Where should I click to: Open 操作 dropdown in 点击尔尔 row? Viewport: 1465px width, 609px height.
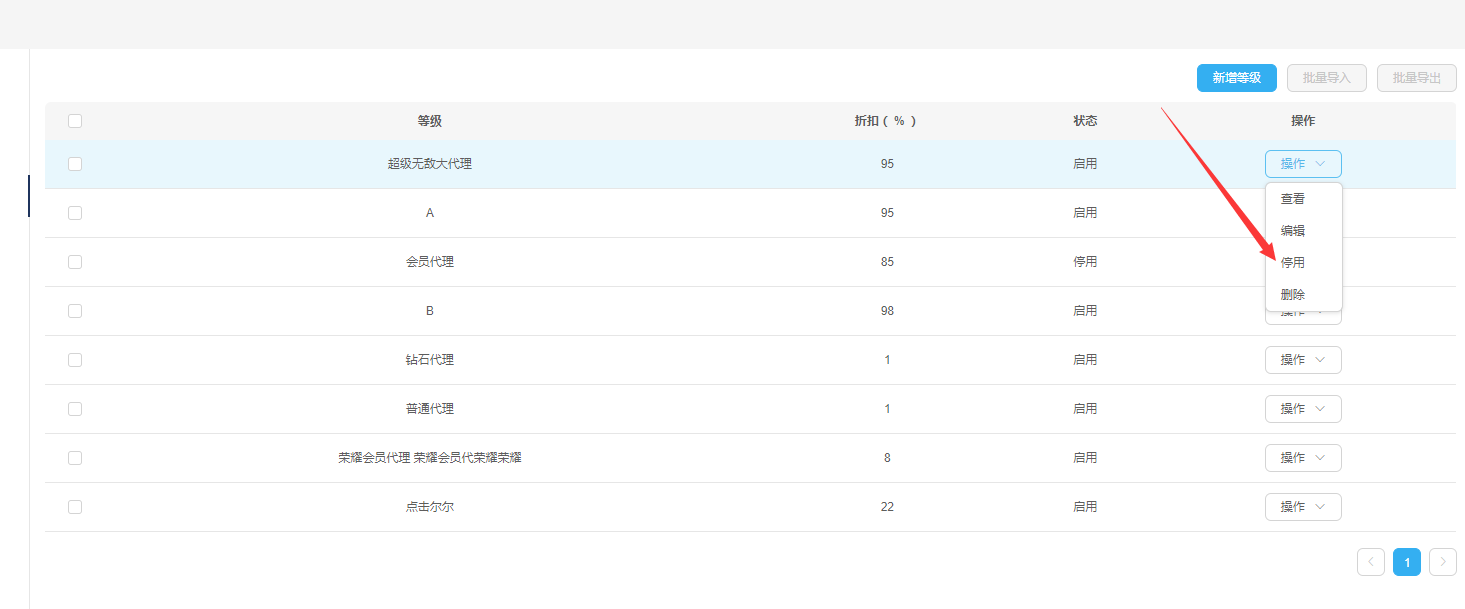[1302, 507]
